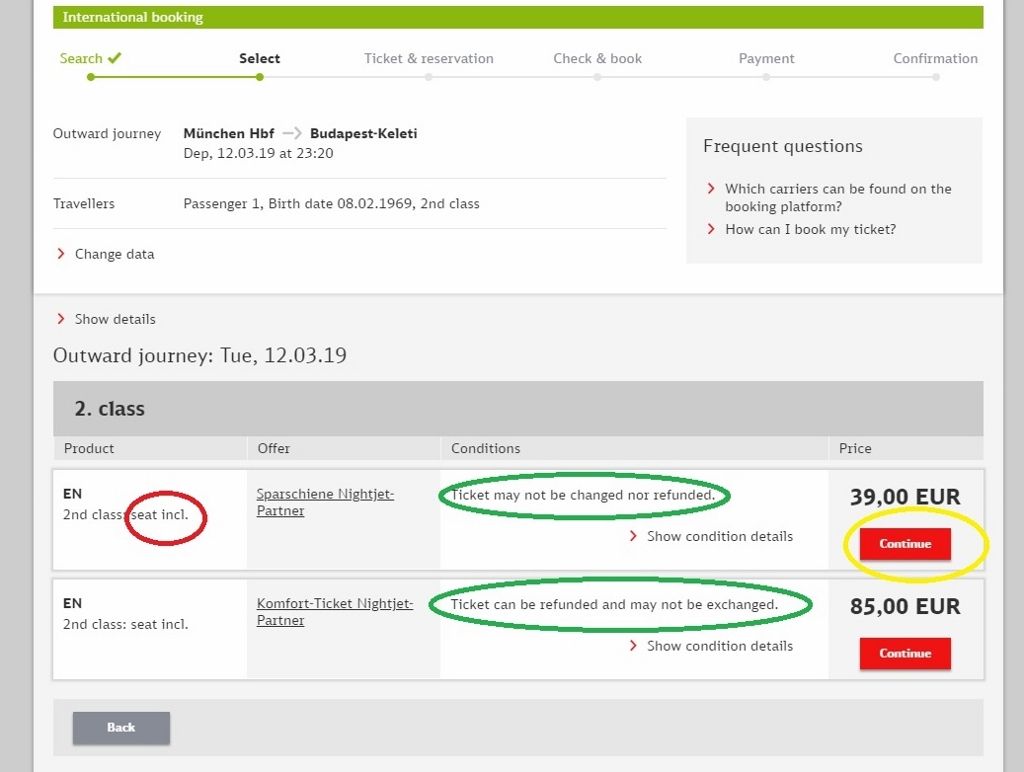This screenshot has width=1024, height=772.
Task: Click chevron of 39,00 EUR condition details
Action: point(633,536)
